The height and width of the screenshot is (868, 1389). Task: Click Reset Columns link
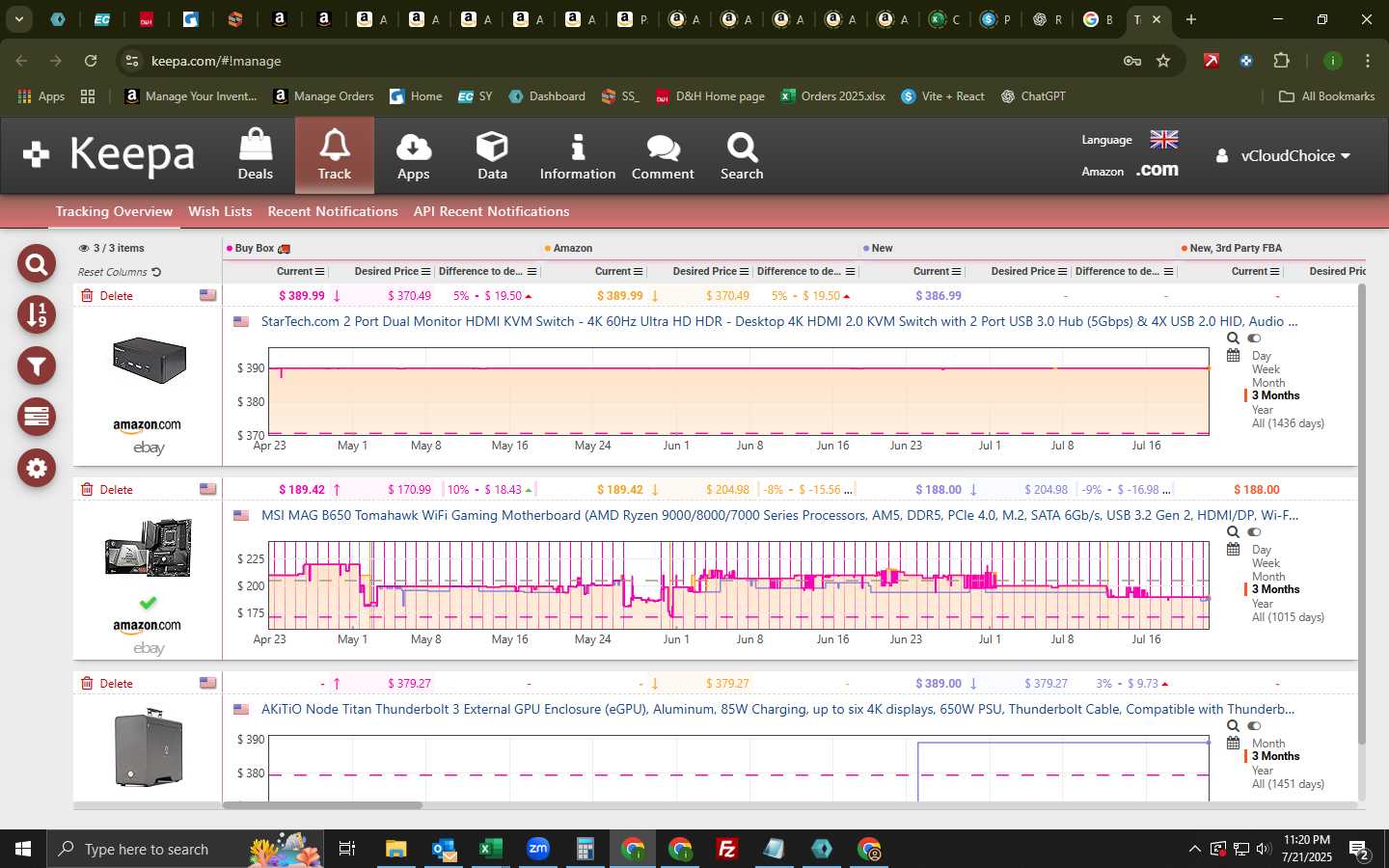coord(120,272)
